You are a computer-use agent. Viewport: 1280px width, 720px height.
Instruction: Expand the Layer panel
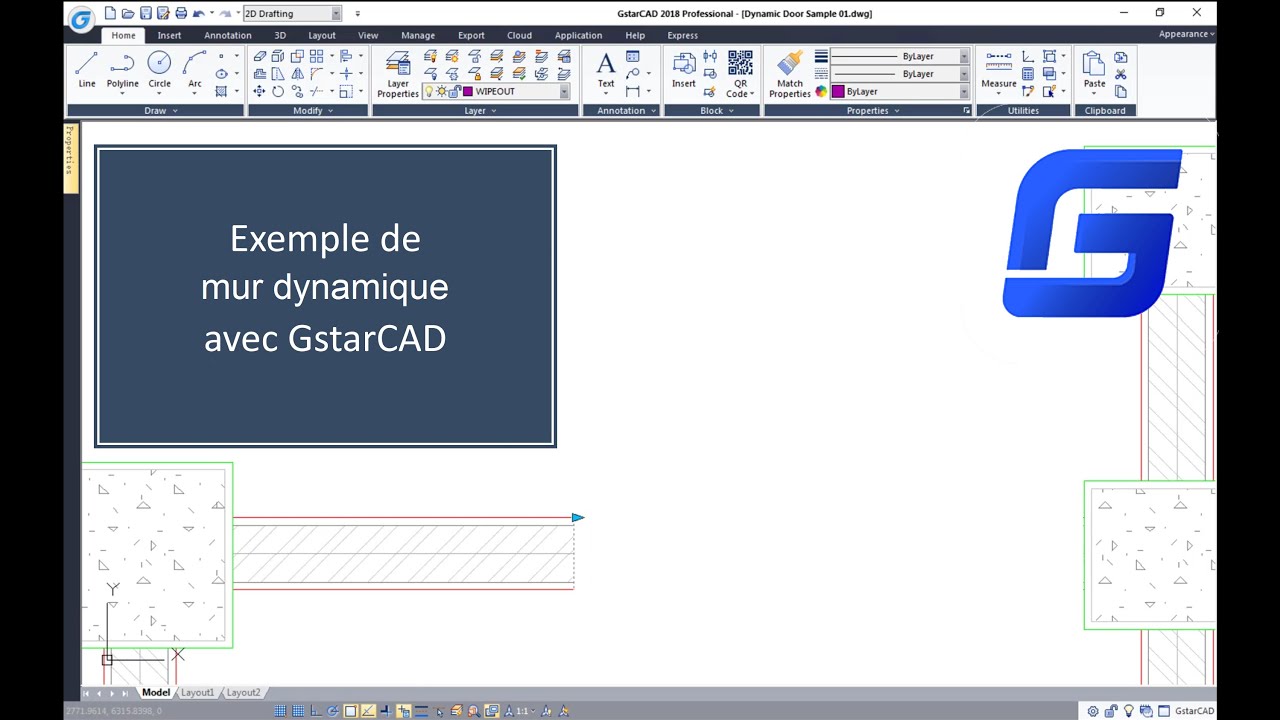(480, 110)
